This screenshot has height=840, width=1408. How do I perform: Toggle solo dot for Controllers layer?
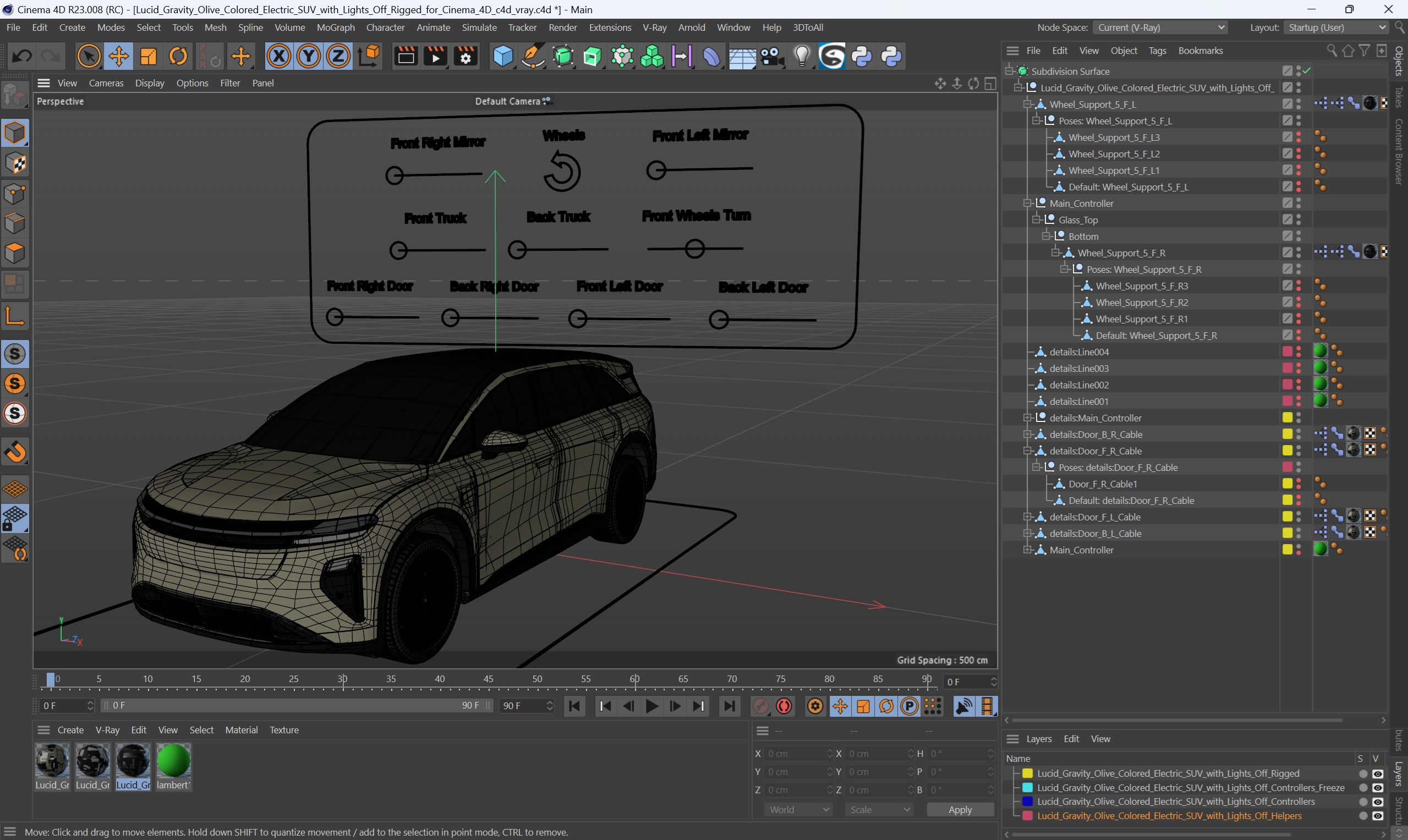pos(1363,802)
